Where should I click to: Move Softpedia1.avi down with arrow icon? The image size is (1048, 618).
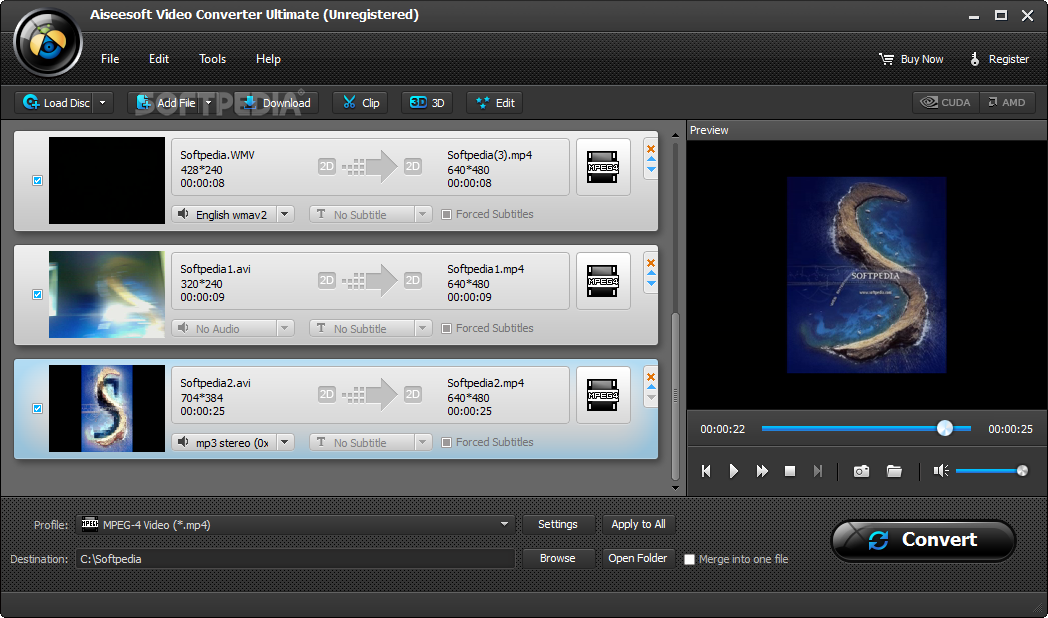click(651, 283)
